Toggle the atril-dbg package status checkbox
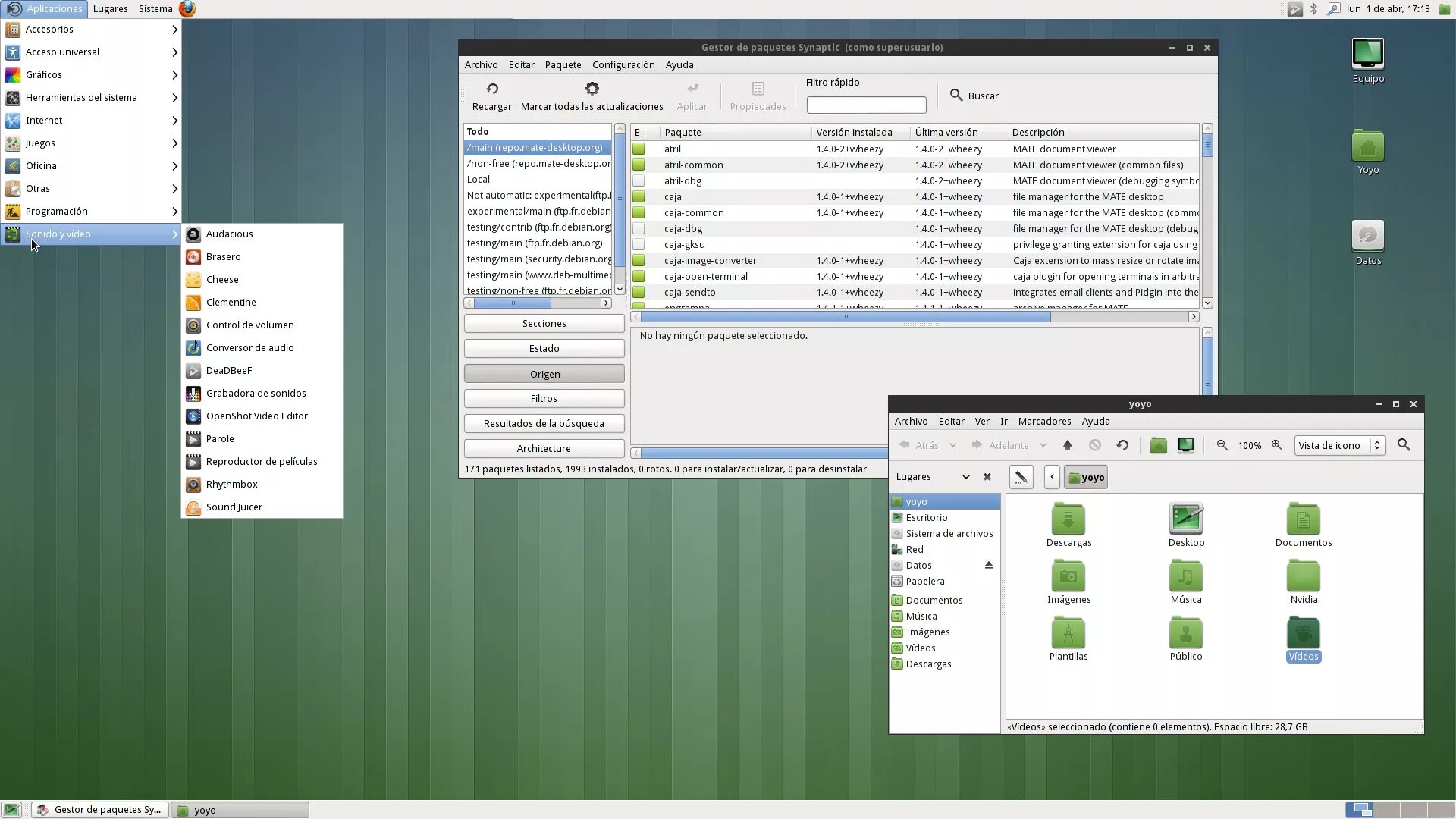Viewport: 1456px width, 819px height. 639,180
